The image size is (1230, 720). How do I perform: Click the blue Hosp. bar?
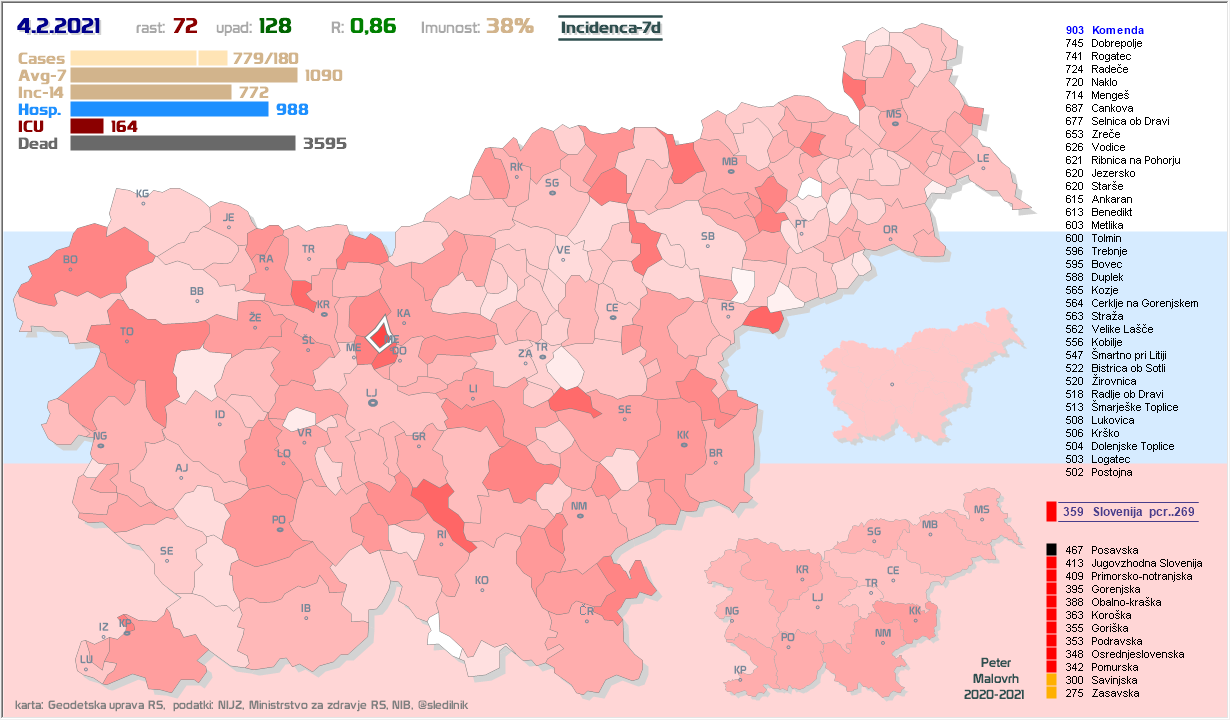coord(169,109)
